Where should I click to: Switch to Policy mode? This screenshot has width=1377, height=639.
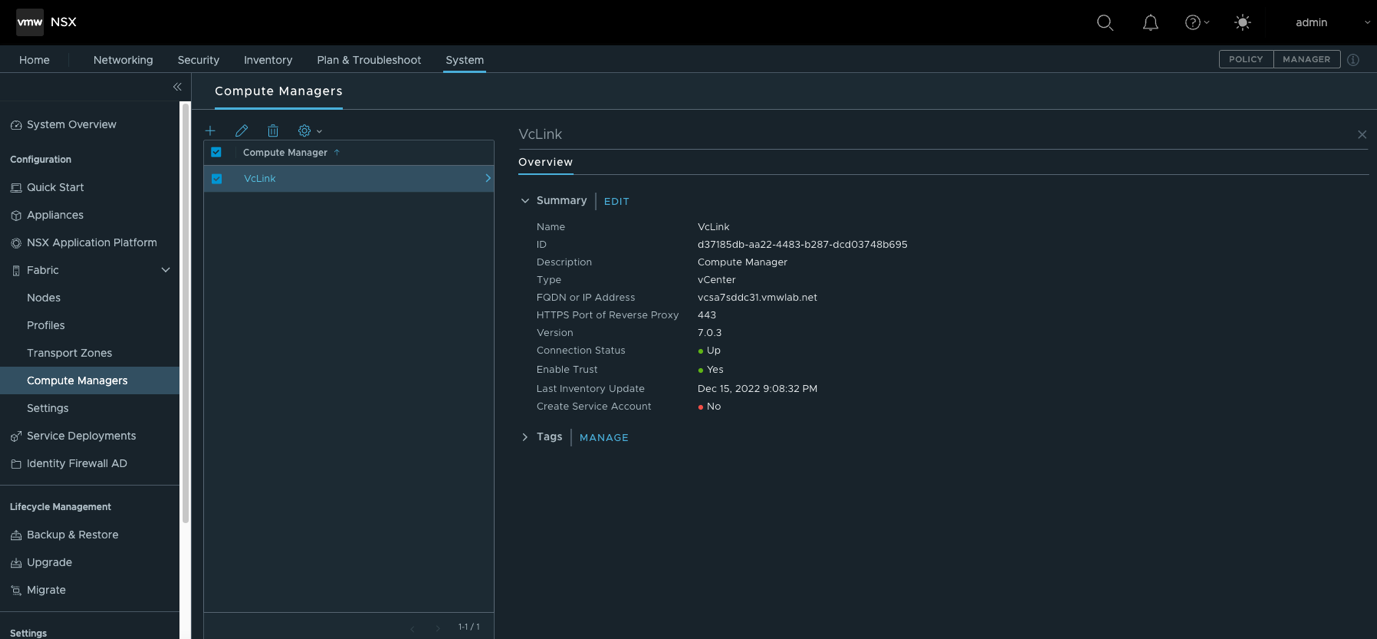pos(1246,59)
